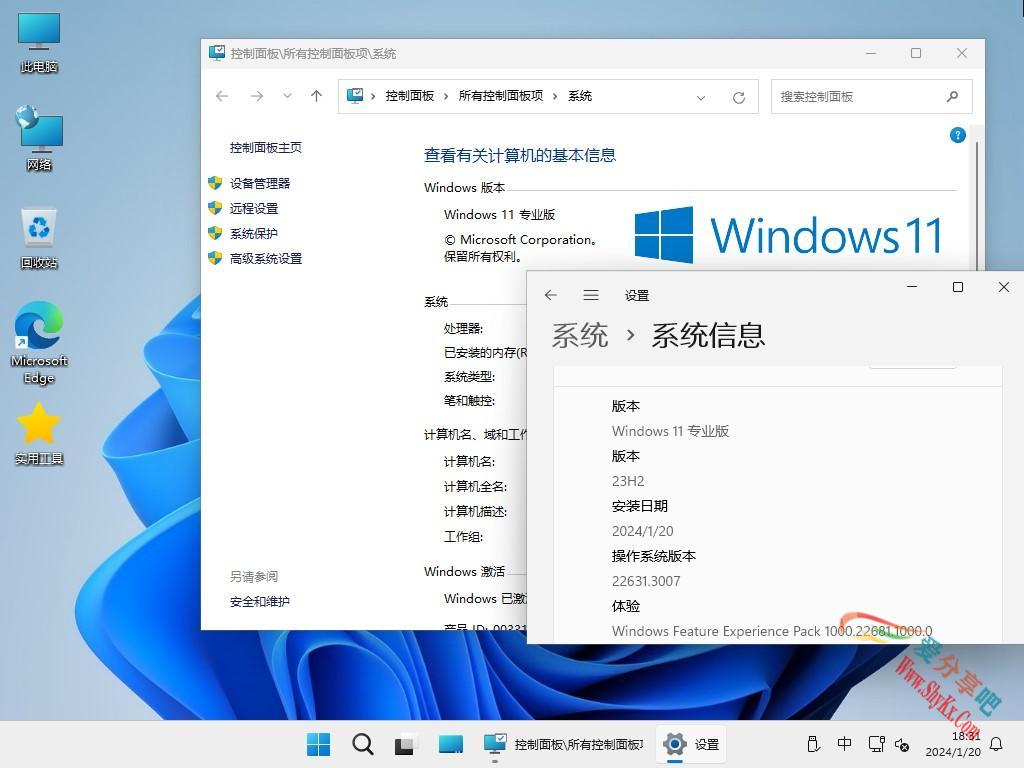This screenshot has height=768, width=1024.
Task: Minimize the Control Panel window
Action: (871, 53)
